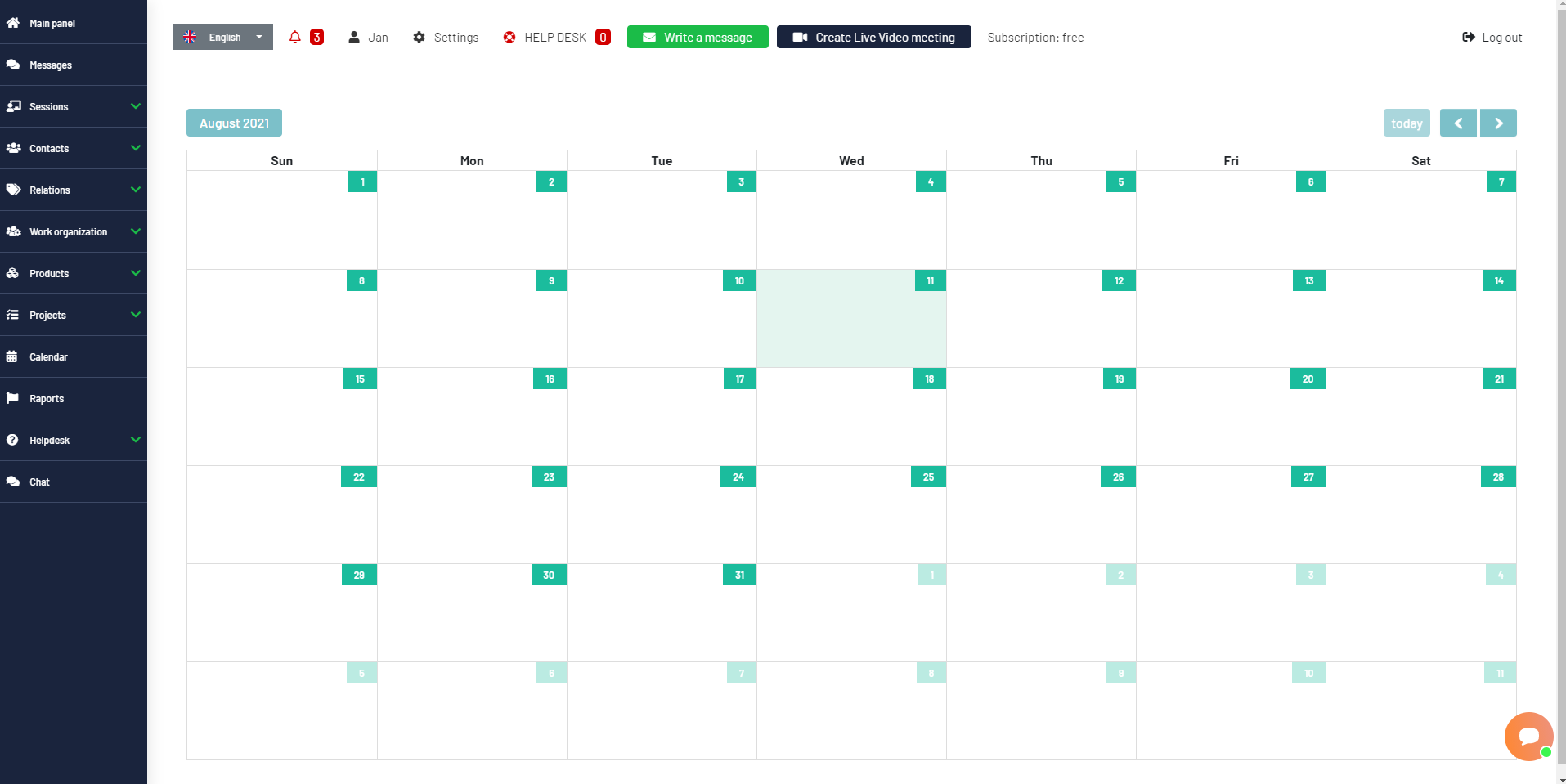This screenshot has width=1566, height=784.
Task: Open the English language dropdown
Action: [x=222, y=37]
